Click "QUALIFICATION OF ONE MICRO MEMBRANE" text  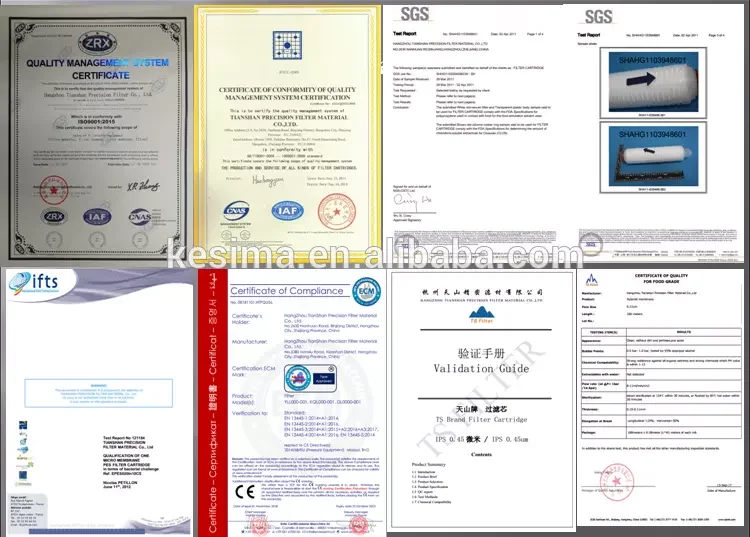click(126, 458)
